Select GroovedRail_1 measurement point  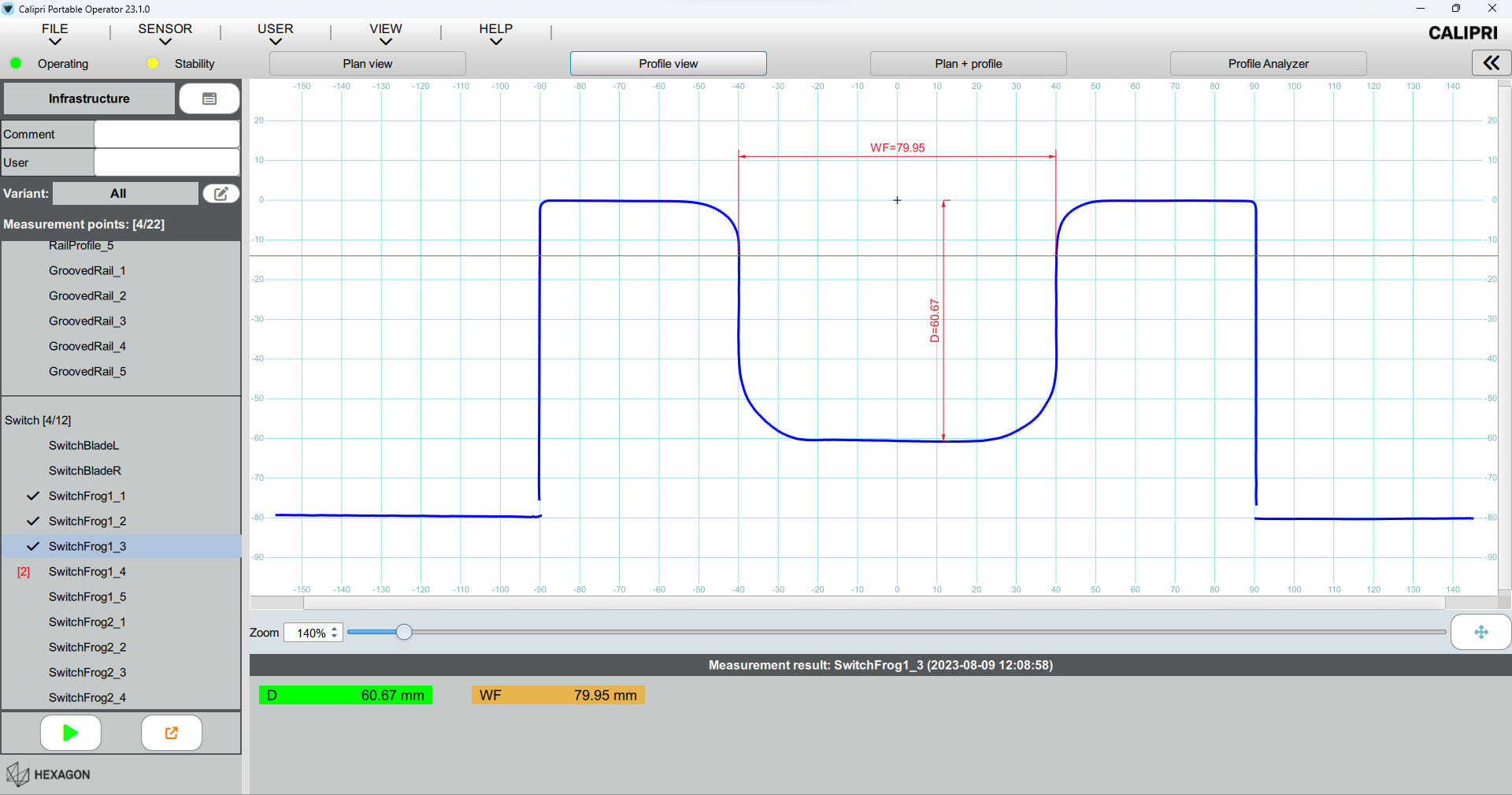click(87, 270)
